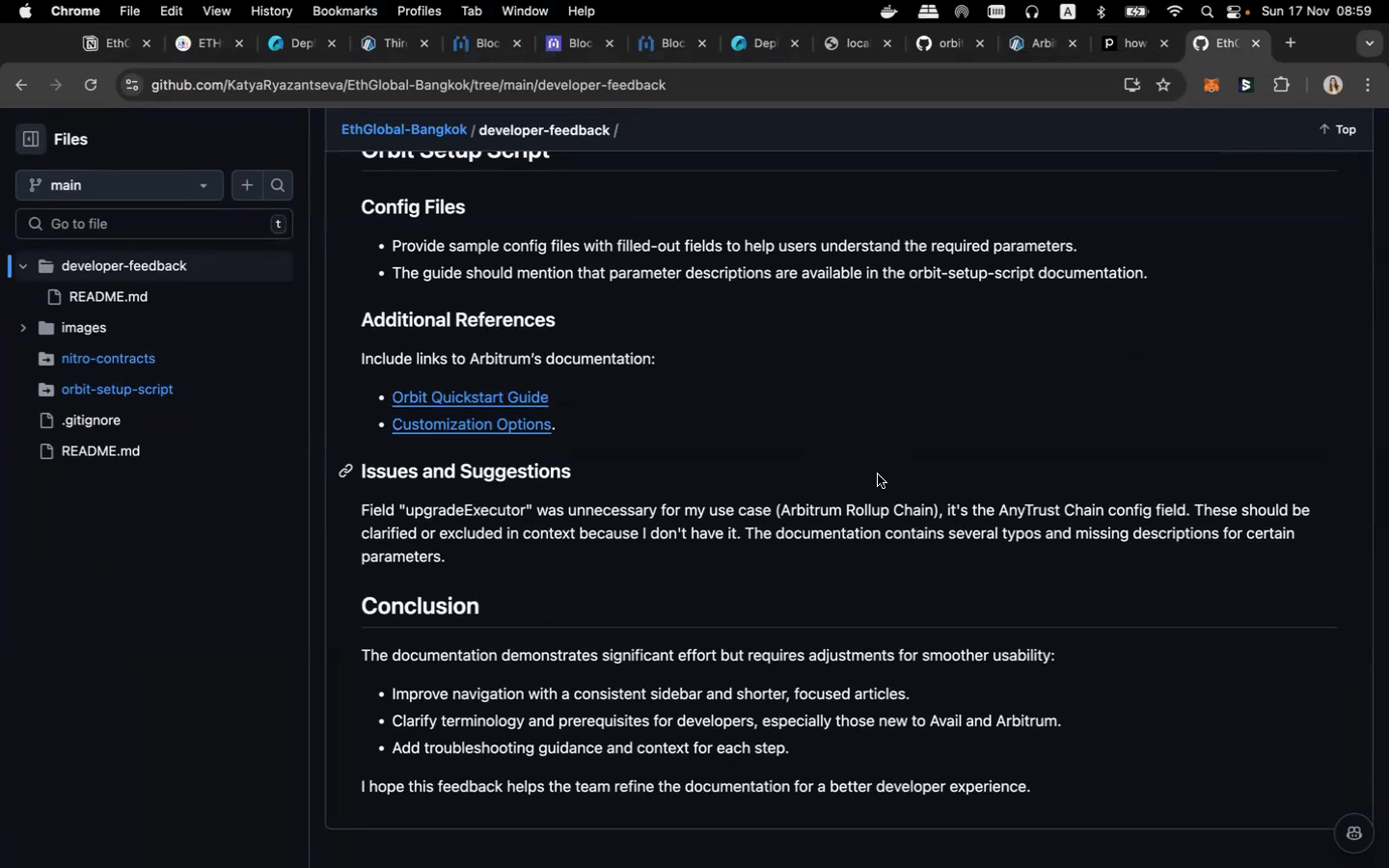Open Spotlight search in menu bar
Viewport: 1389px width, 868px height.
click(1207, 12)
